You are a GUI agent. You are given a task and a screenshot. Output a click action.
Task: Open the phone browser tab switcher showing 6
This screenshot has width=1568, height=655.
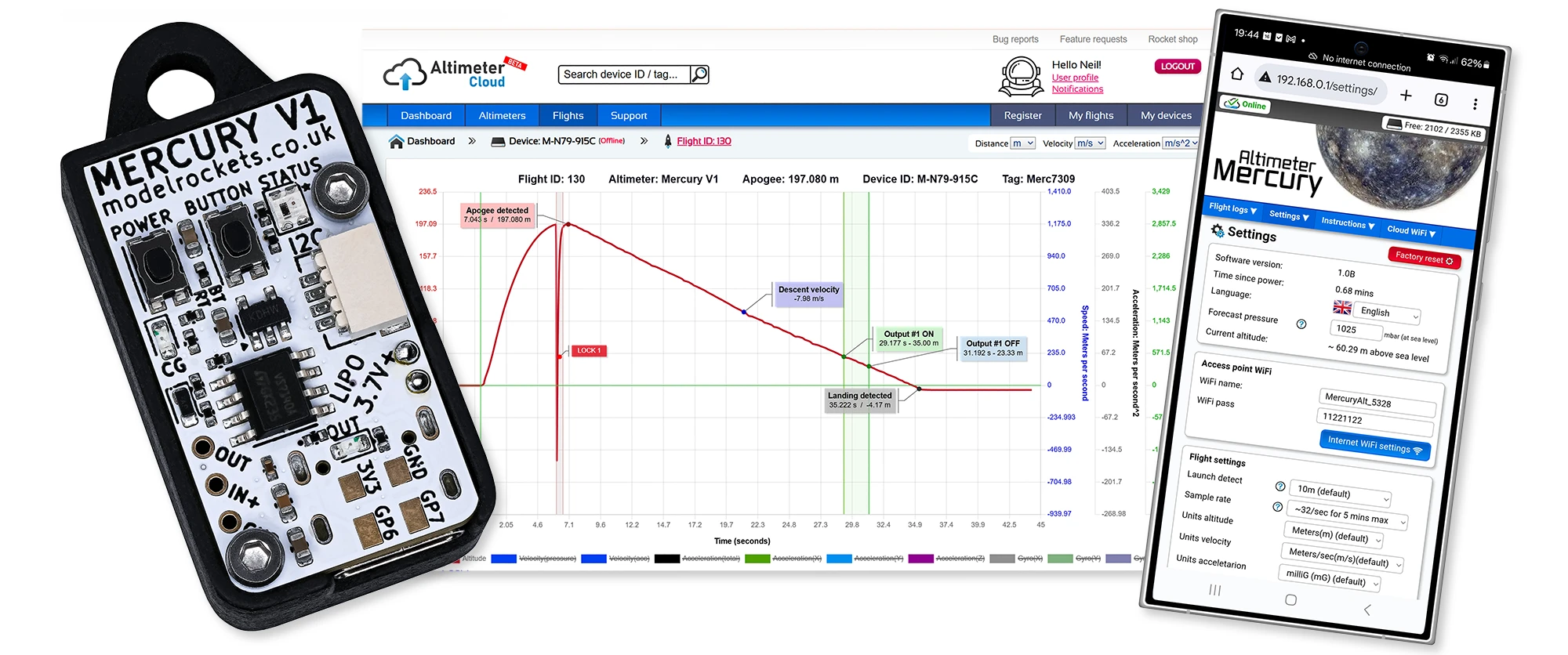(1441, 100)
